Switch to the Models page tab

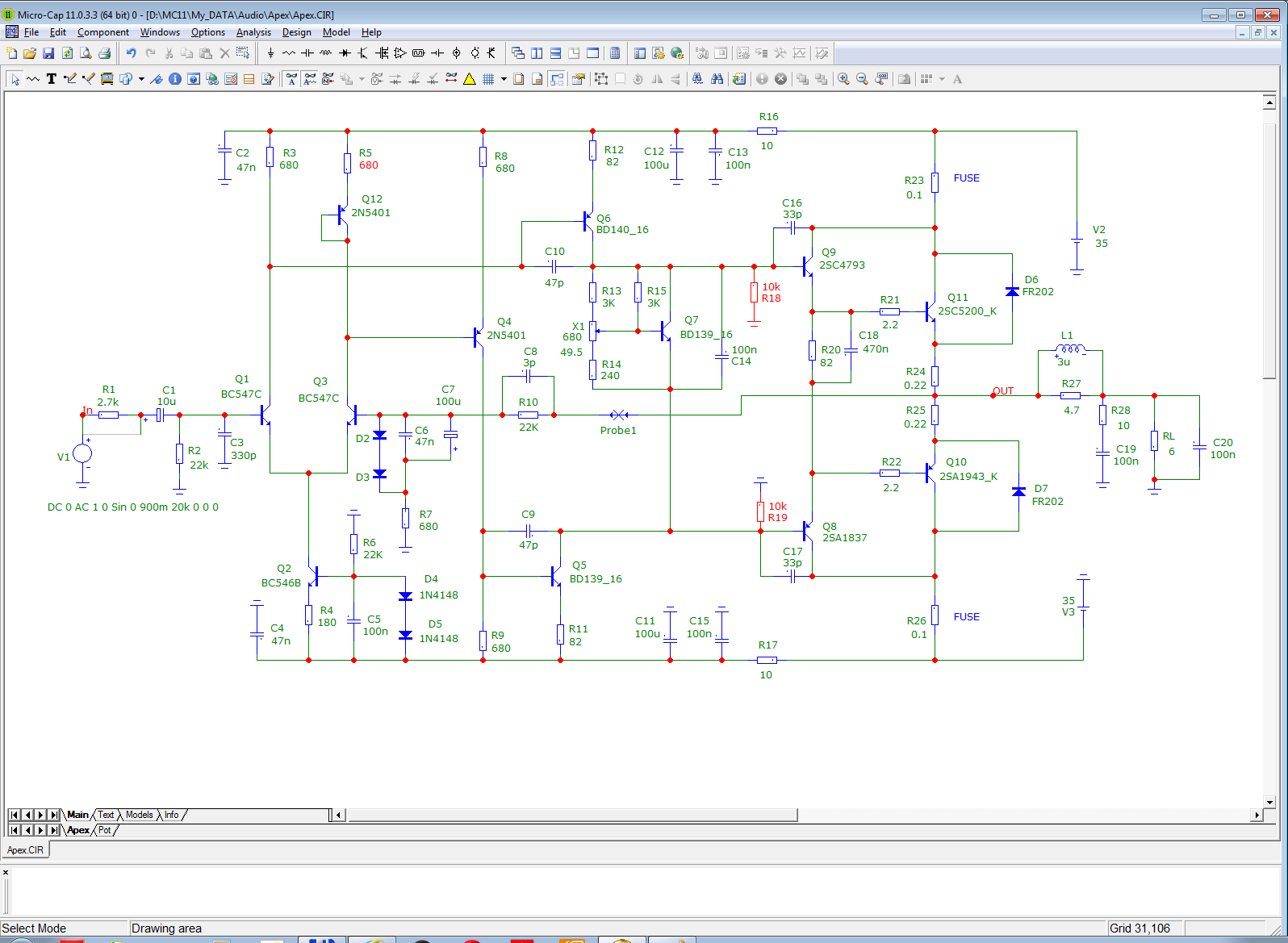139,815
